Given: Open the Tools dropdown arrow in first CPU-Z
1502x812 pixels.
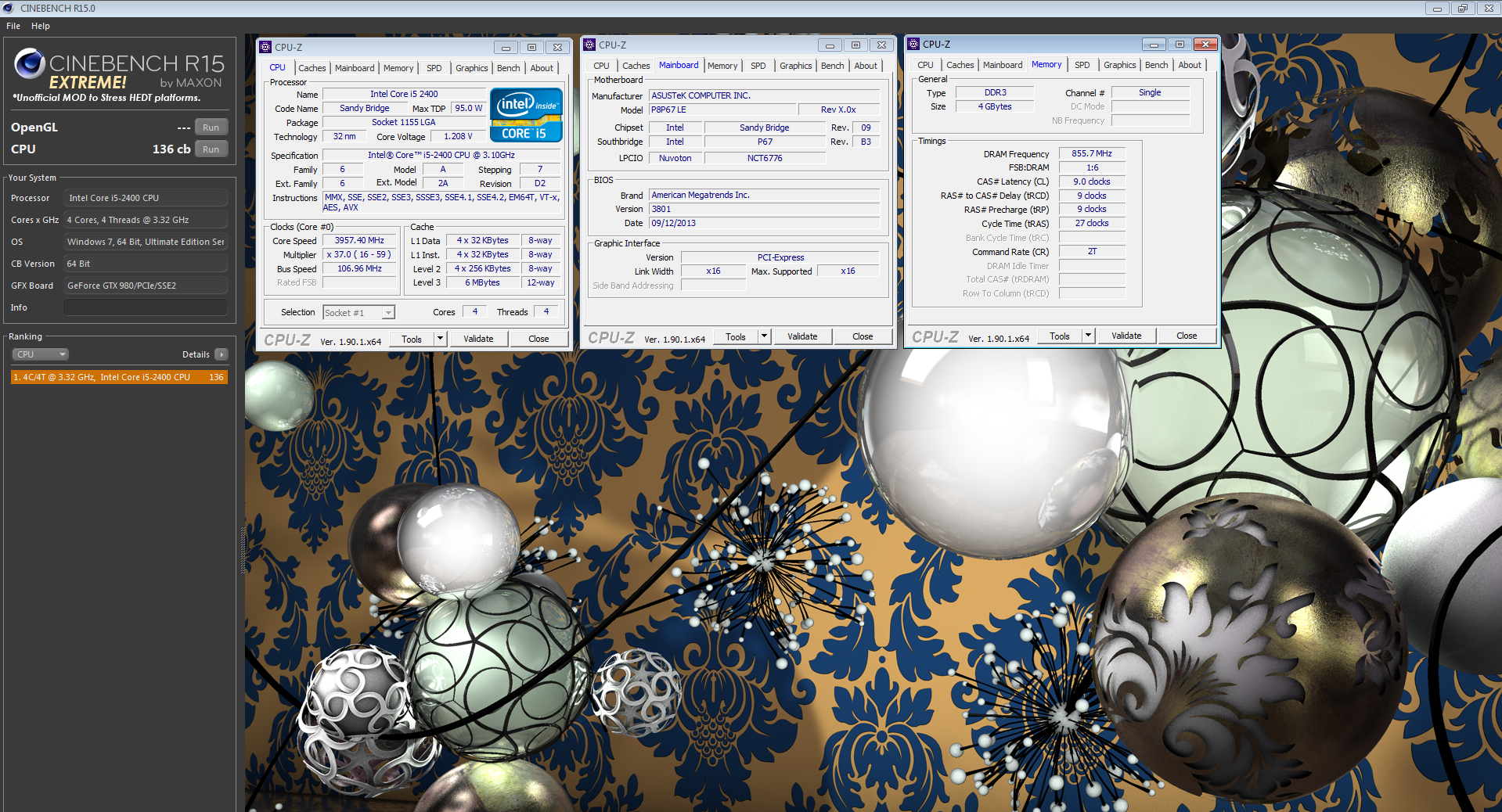Looking at the screenshot, I should pos(440,339).
